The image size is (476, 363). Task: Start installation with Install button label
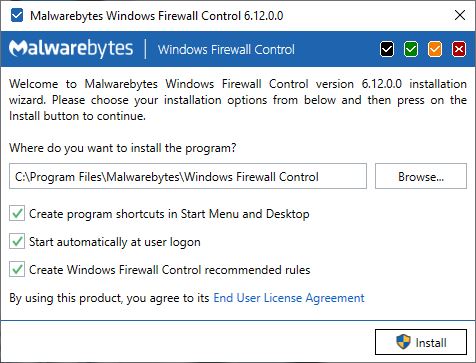tap(431, 342)
